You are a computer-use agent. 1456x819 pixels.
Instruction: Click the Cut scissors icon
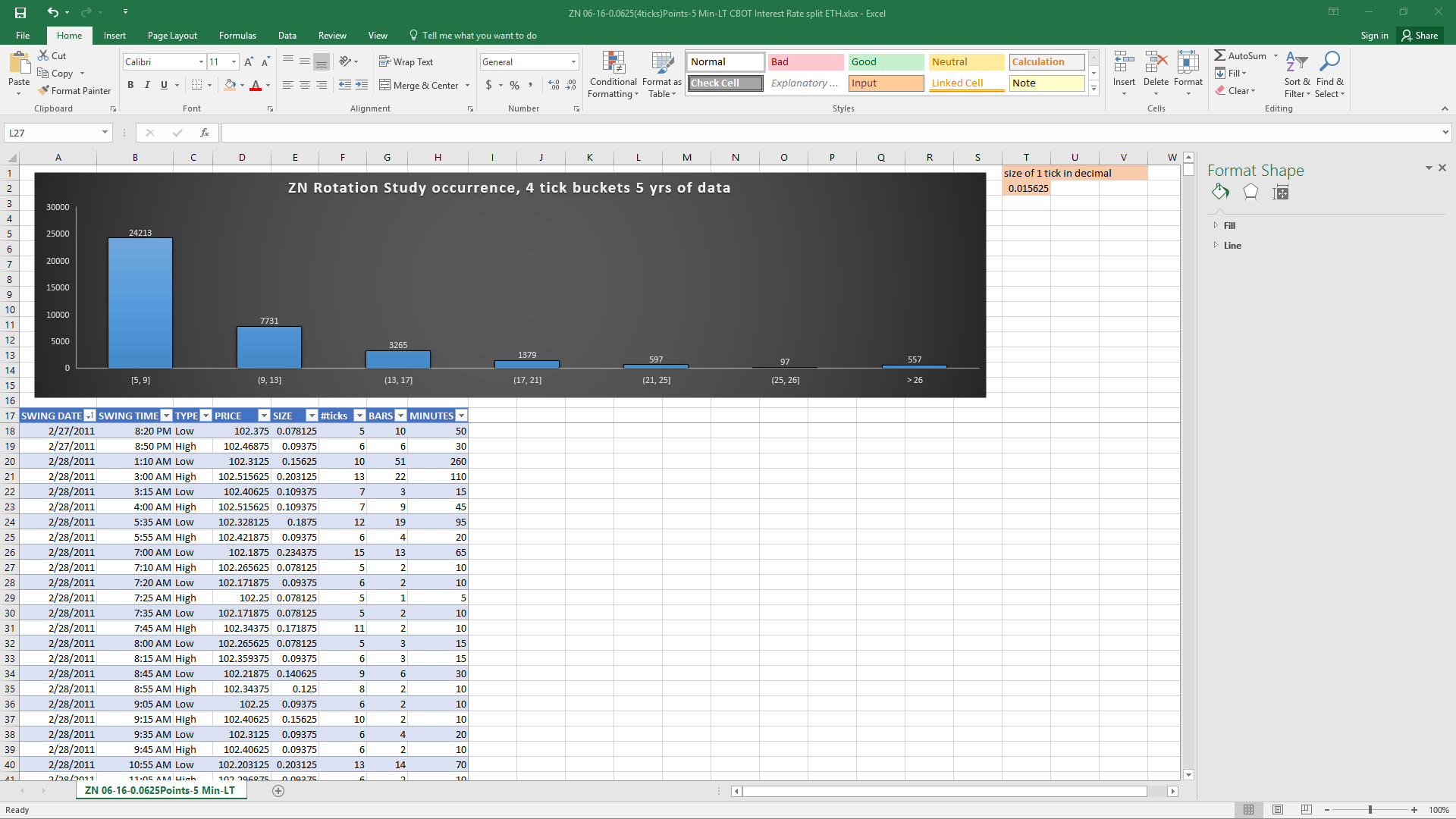tap(43, 55)
